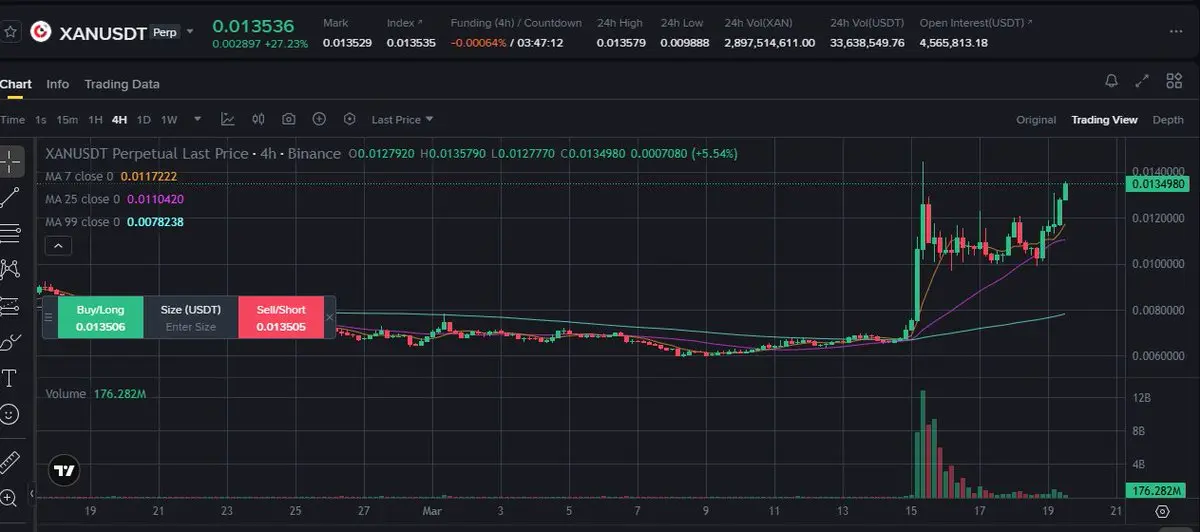Select the Text annotation tool

[x=10, y=378]
